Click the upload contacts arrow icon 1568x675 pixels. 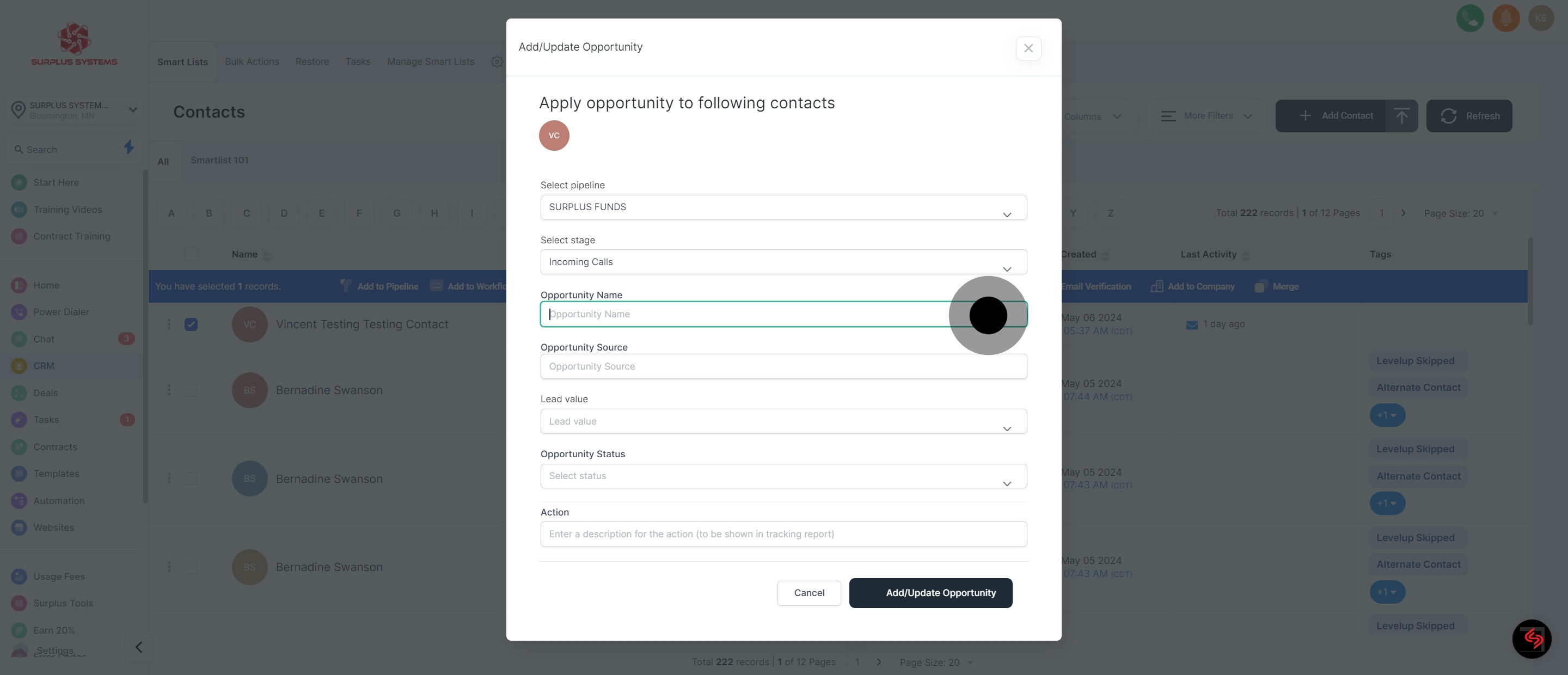(1401, 115)
